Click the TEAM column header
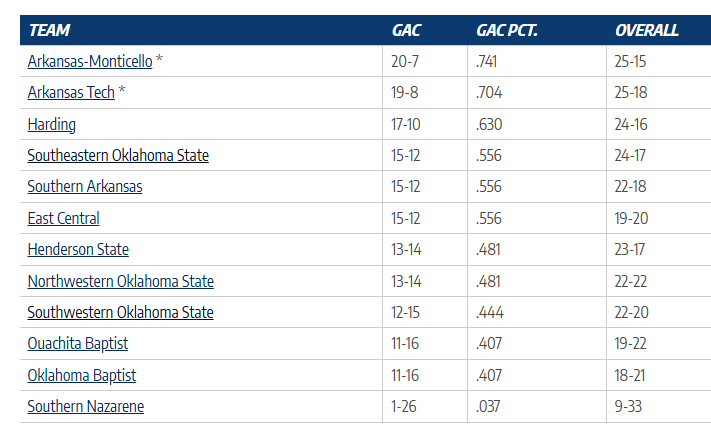This screenshot has width=711, height=433. [50, 30]
